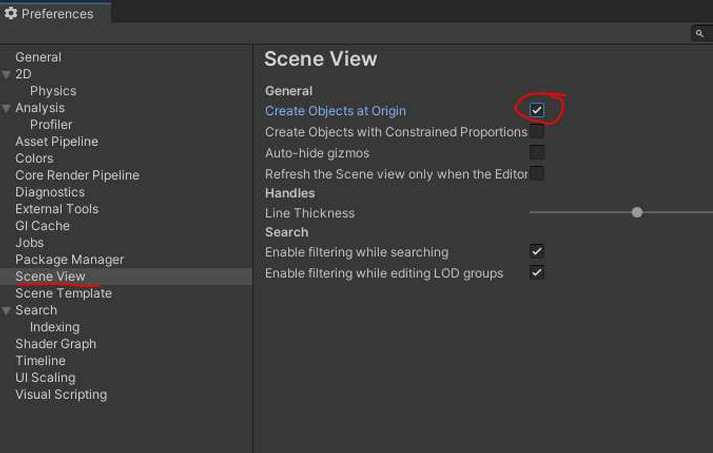Select the Physics sub-item
Viewport: 713px width, 453px height.
pos(53,91)
